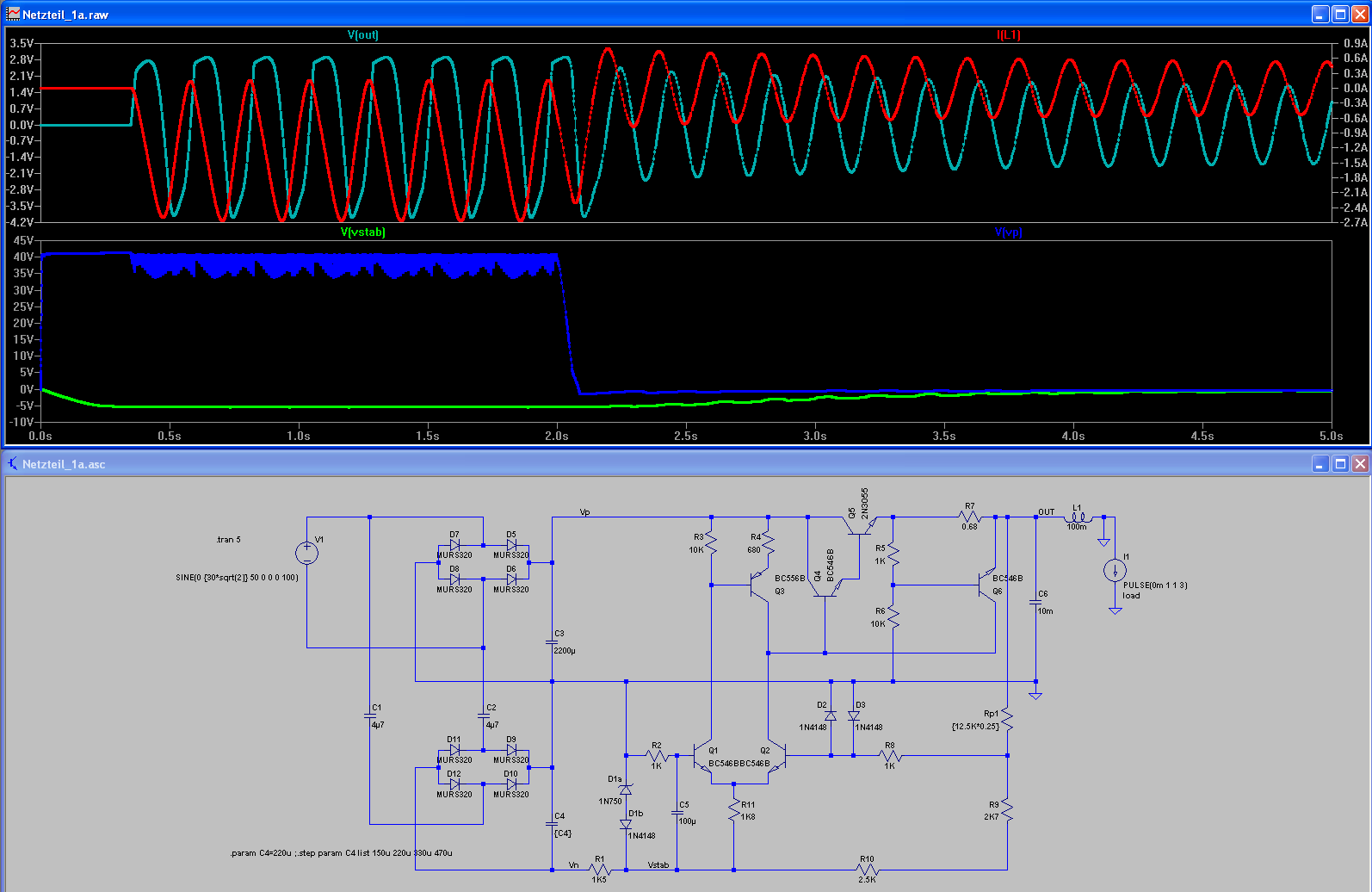Viewport: 1372px width, 892px height.
Task: Click the 2.0s time axis label
Action: [557, 436]
